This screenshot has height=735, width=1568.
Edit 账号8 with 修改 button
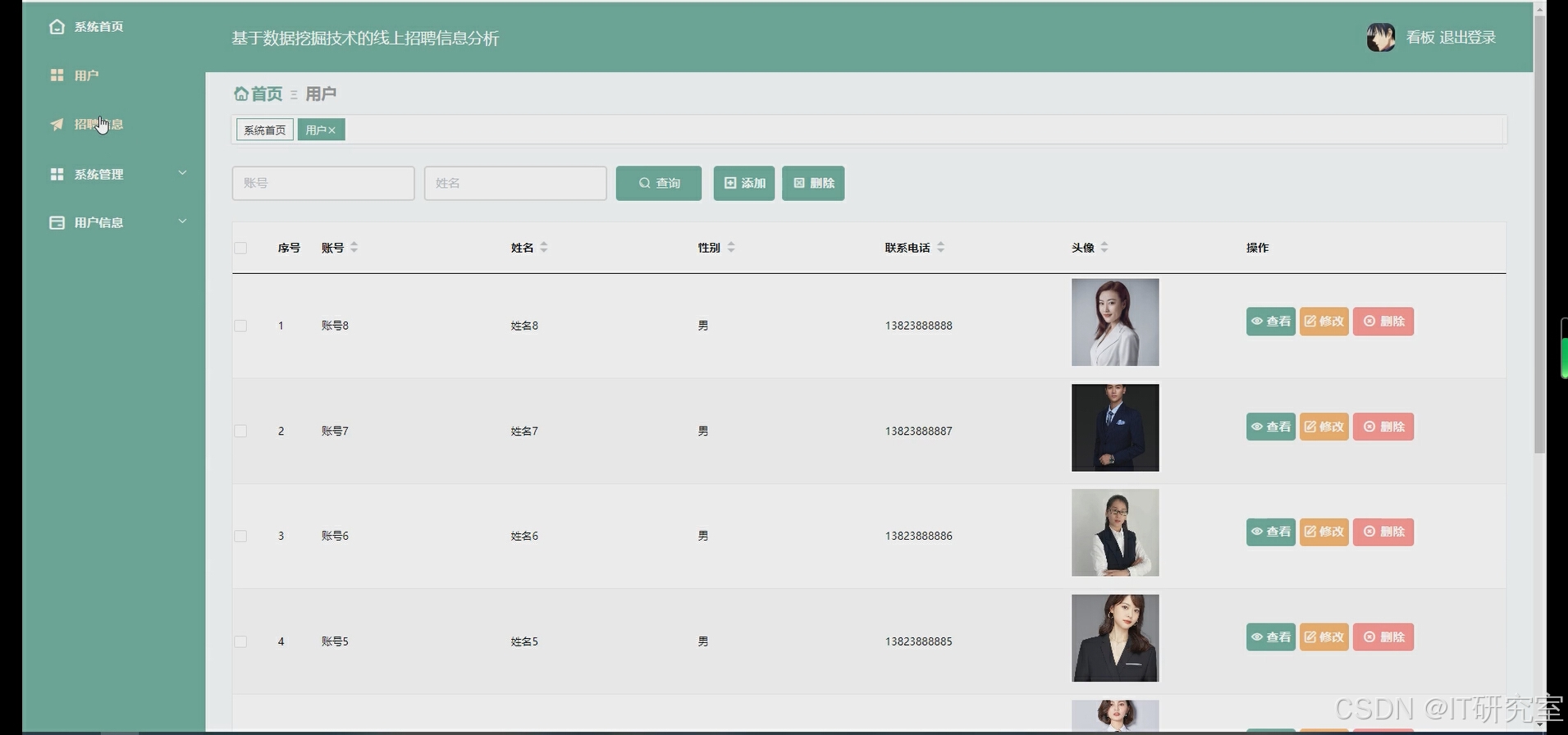[1324, 321]
